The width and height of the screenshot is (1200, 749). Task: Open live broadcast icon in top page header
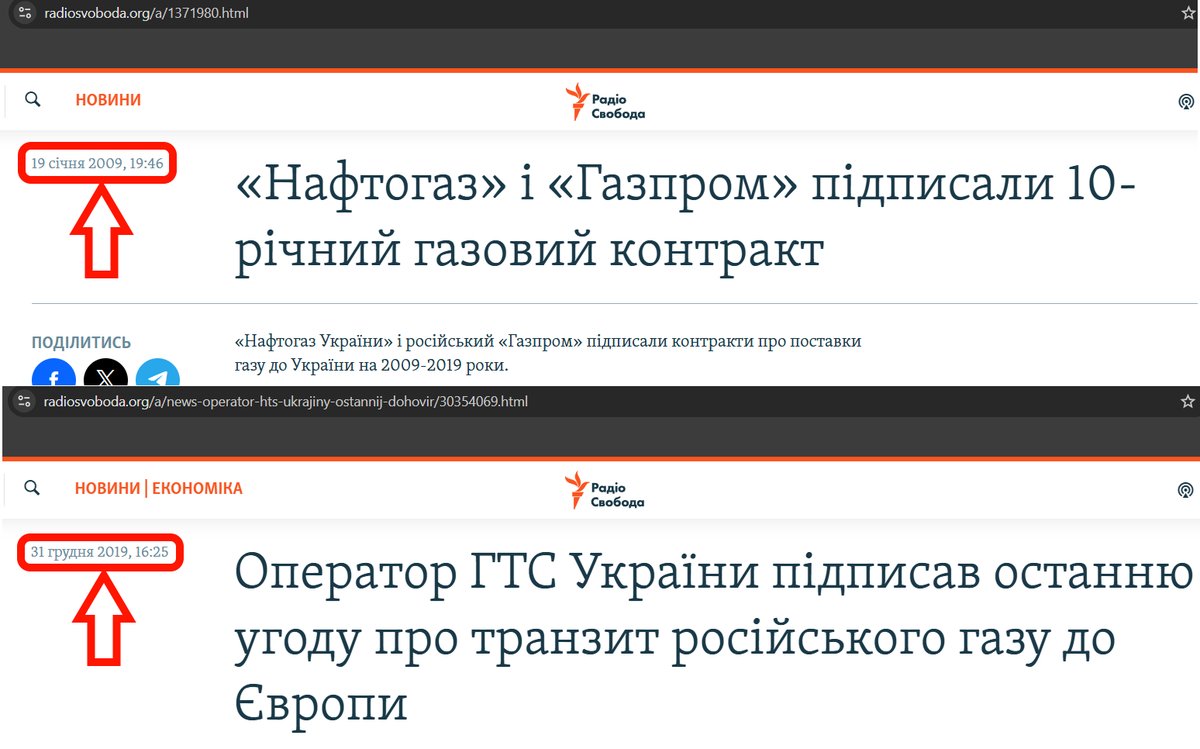(x=1186, y=101)
